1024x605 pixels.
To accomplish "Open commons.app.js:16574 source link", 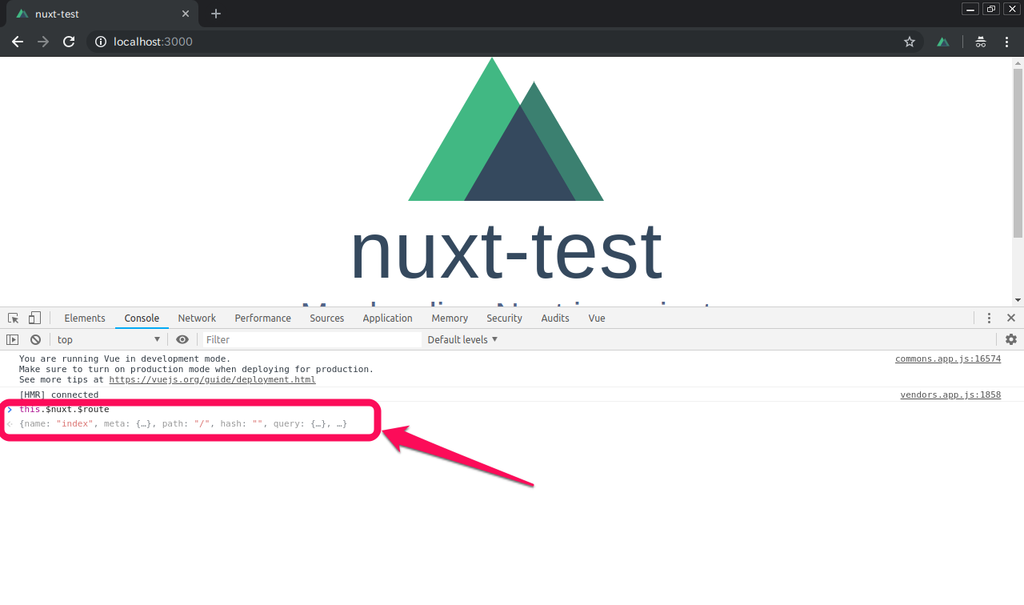I will coord(948,359).
